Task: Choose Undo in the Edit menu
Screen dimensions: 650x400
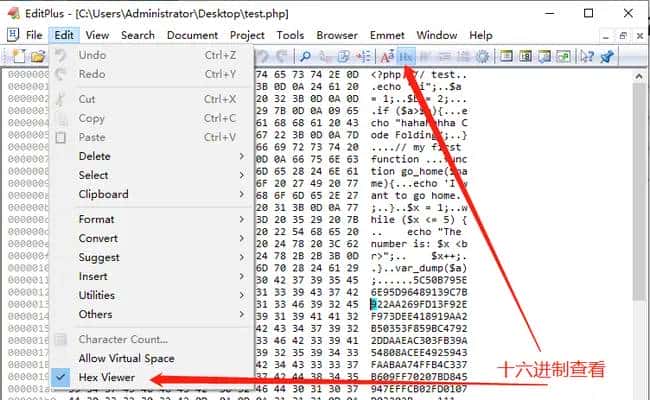Action: pyautogui.click(x=151, y=55)
